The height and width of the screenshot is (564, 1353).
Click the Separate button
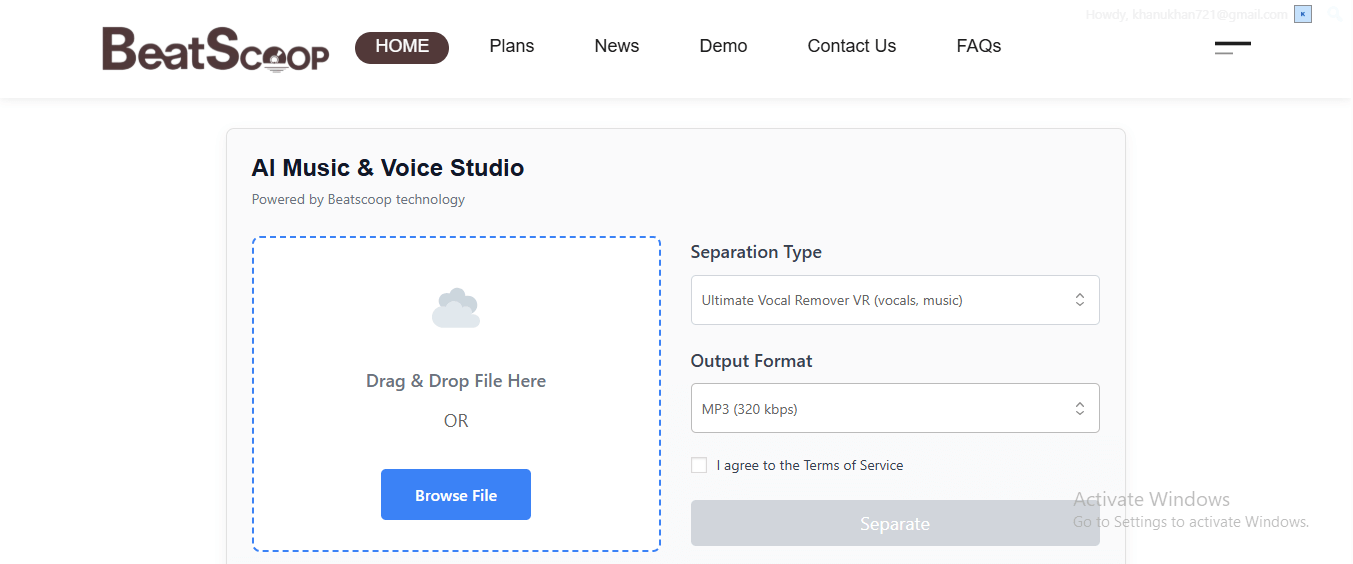(x=894, y=523)
